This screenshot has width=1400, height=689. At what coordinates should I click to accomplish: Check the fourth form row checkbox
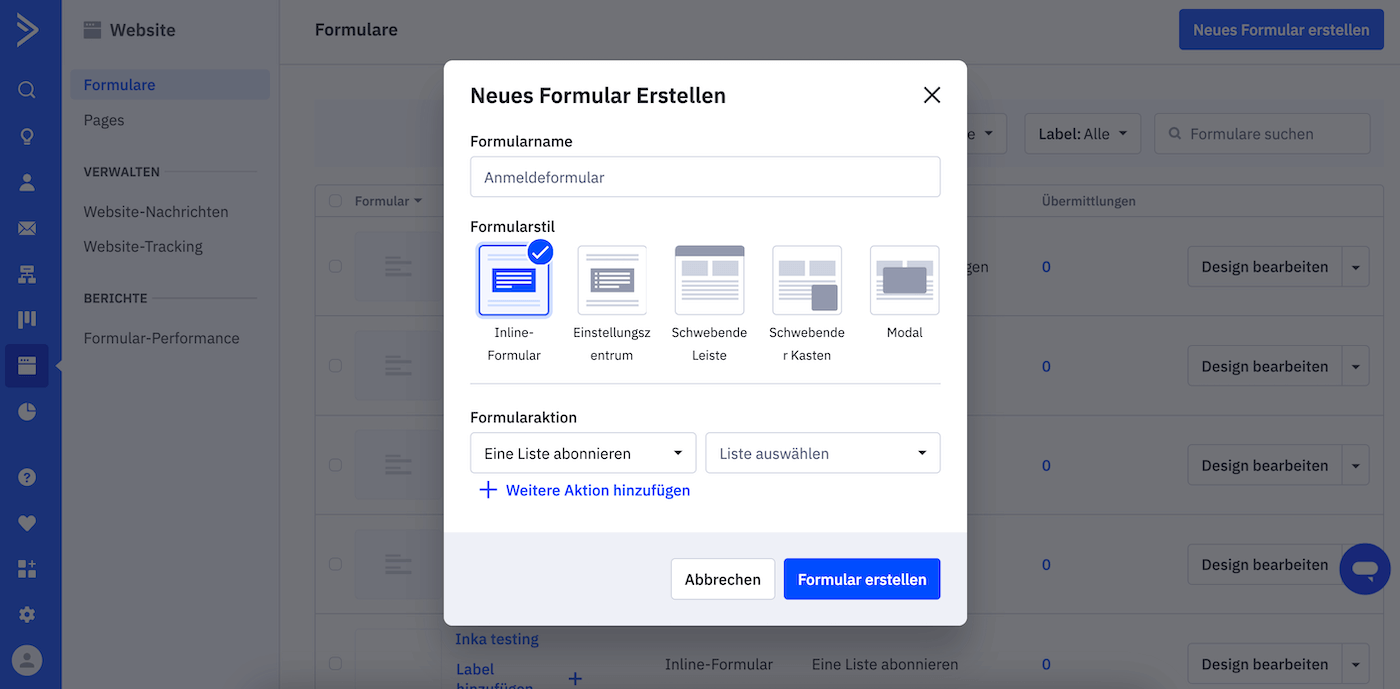(x=335, y=564)
